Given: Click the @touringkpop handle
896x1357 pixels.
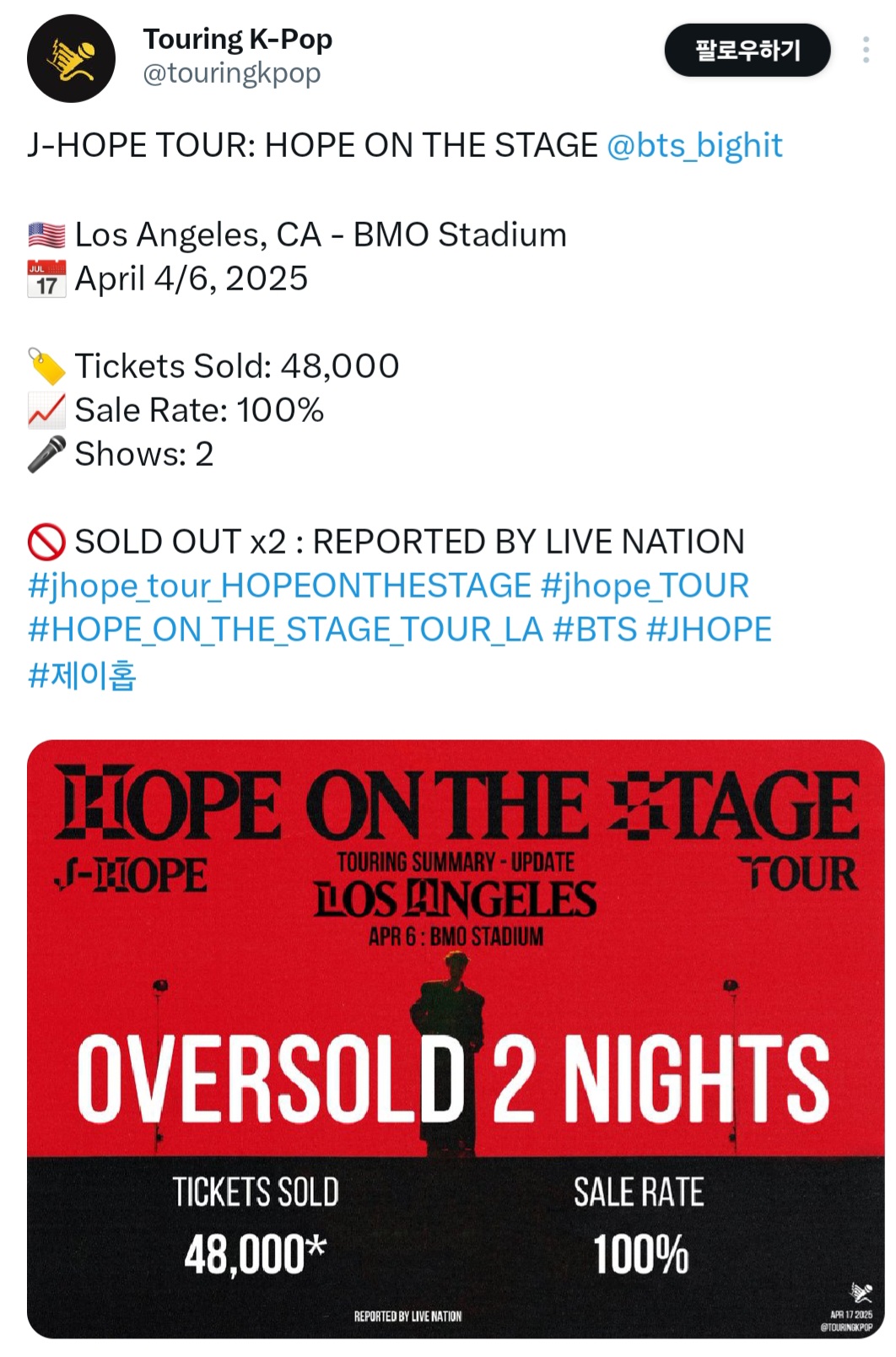Looking at the screenshot, I should pyautogui.click(x=232, y=73).
